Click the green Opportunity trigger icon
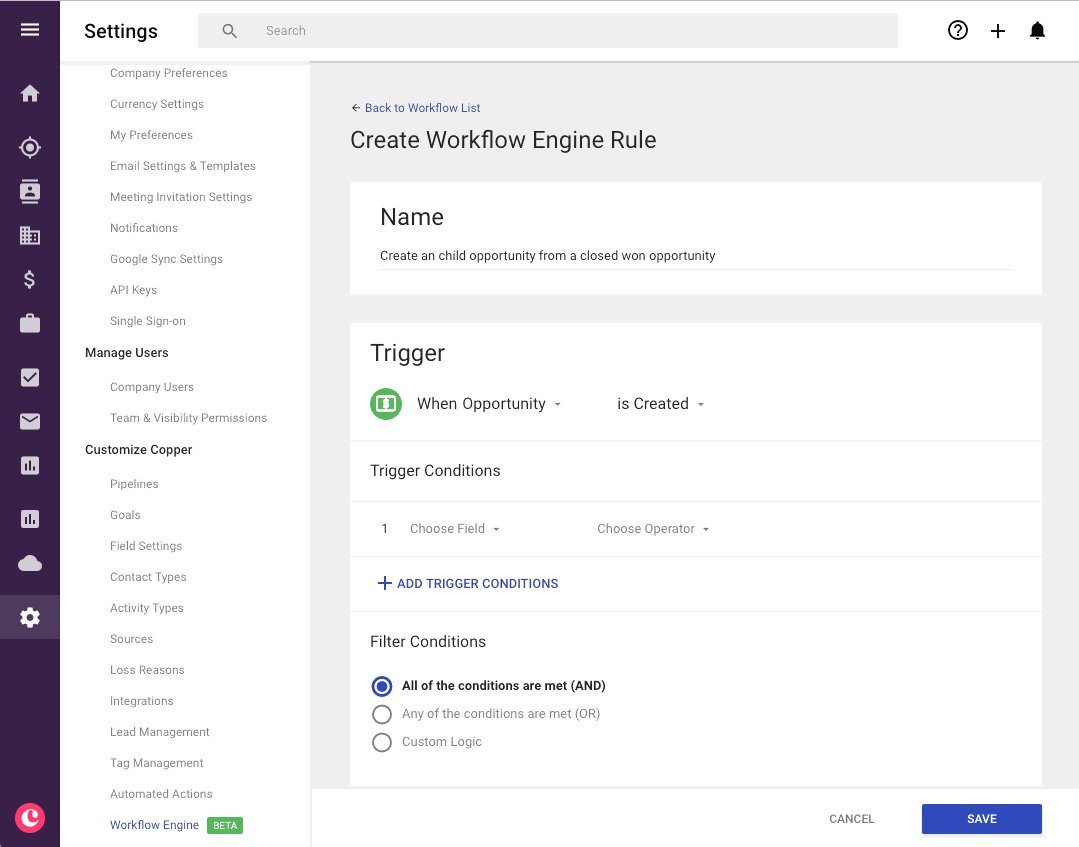 386,403
